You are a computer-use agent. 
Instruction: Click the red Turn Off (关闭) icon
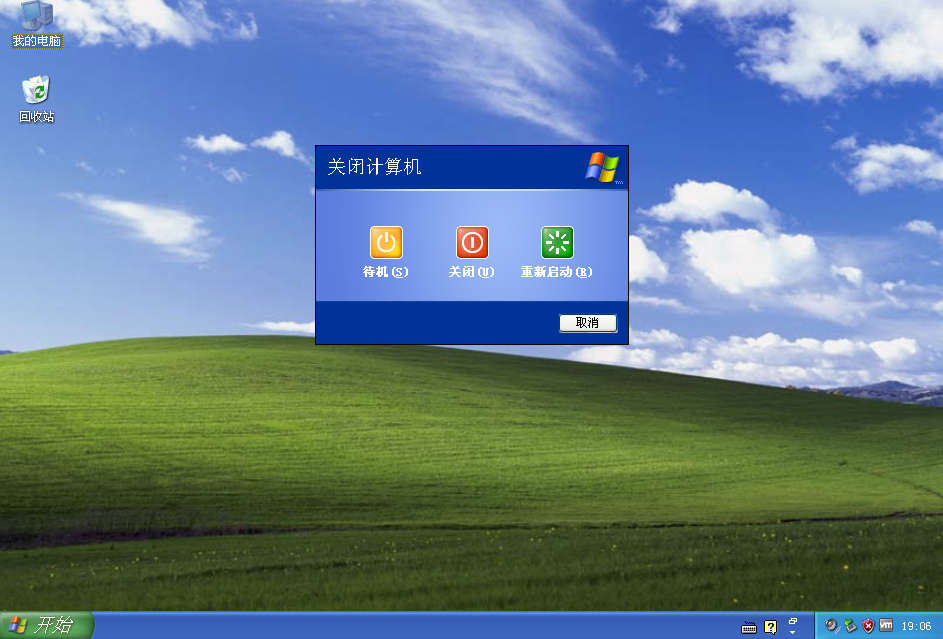click(x=472, y=242)
